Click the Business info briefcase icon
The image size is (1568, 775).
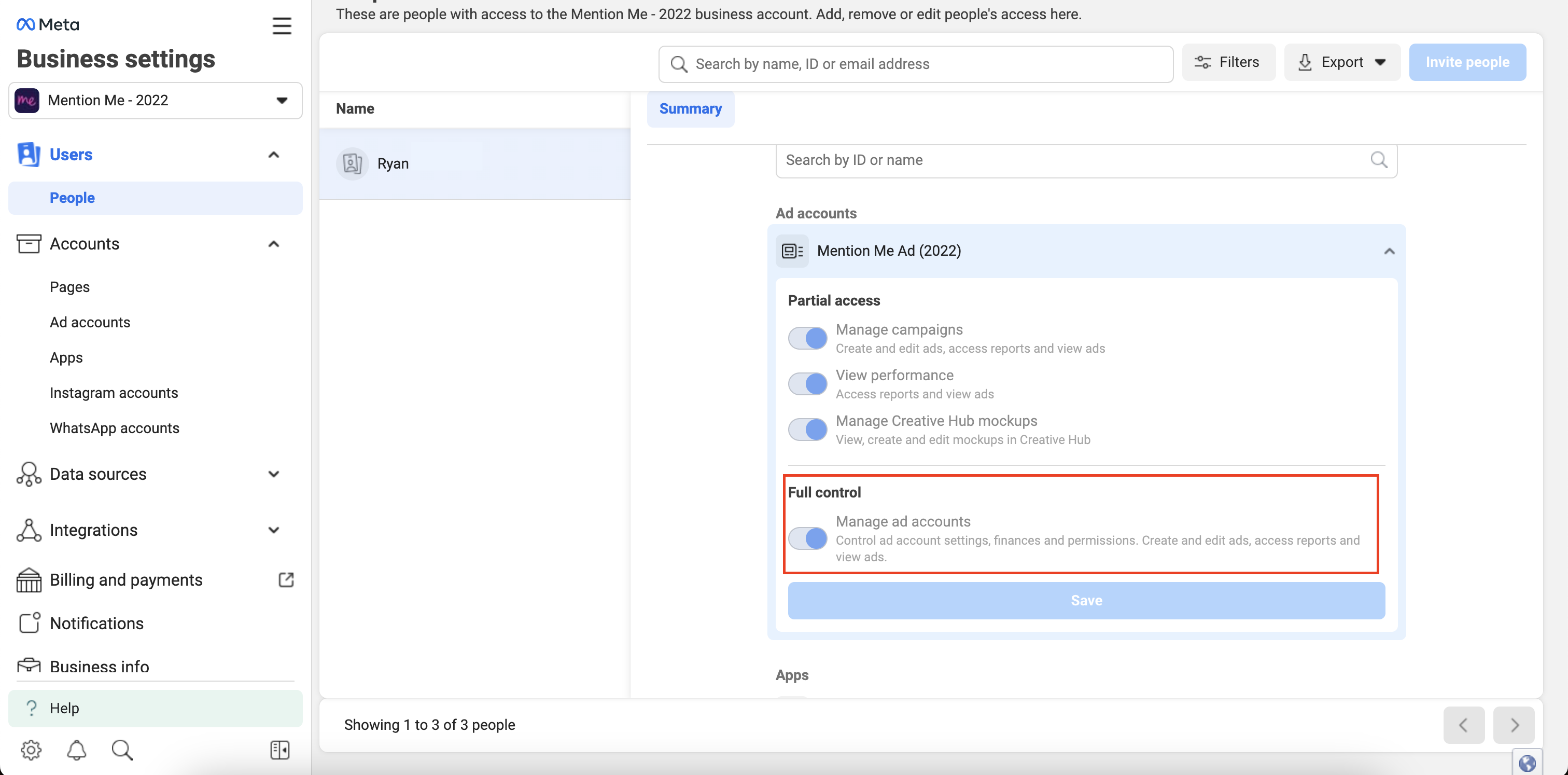[x=29, y=665]
